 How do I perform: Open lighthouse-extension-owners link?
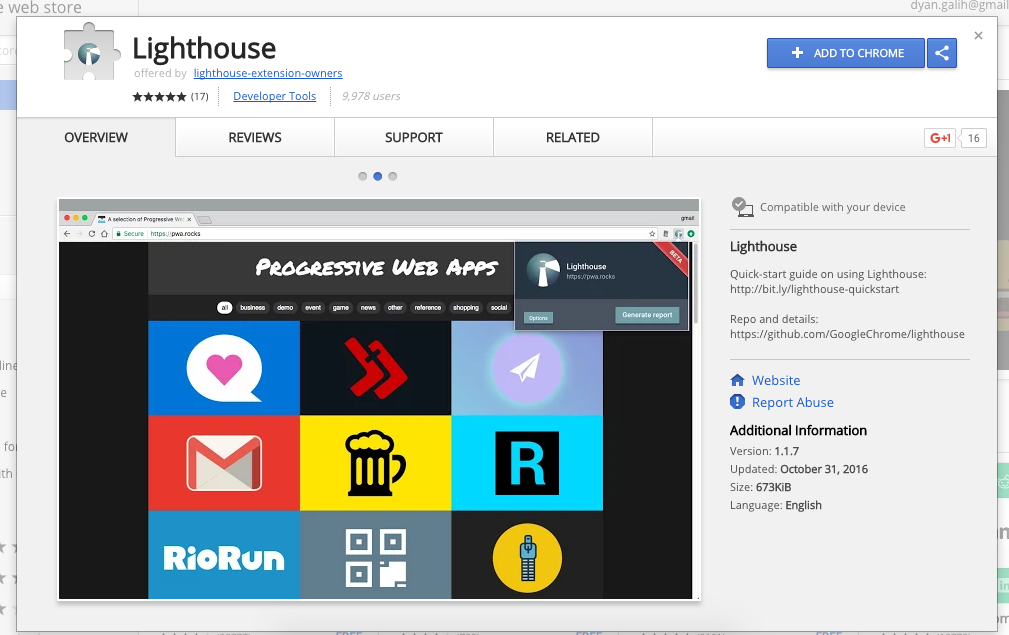[x=268, y=73]
